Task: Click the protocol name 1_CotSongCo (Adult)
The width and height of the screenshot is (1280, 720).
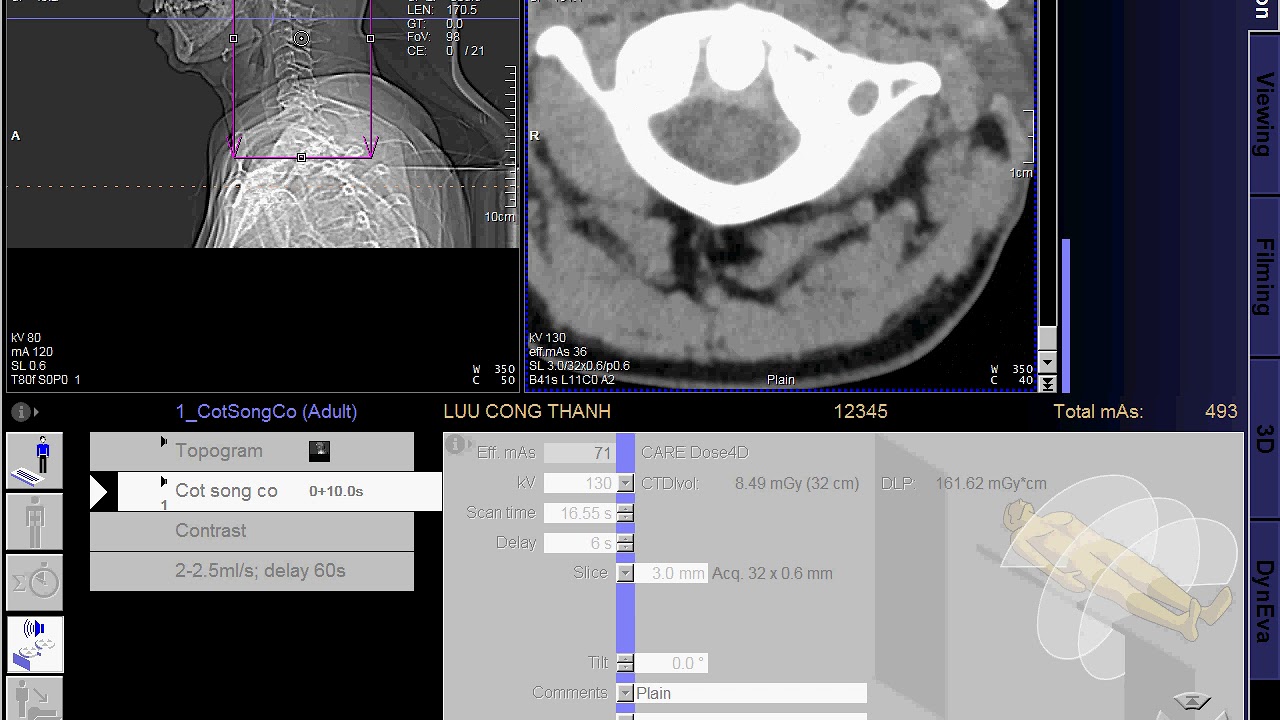Action: pos(266,411)
